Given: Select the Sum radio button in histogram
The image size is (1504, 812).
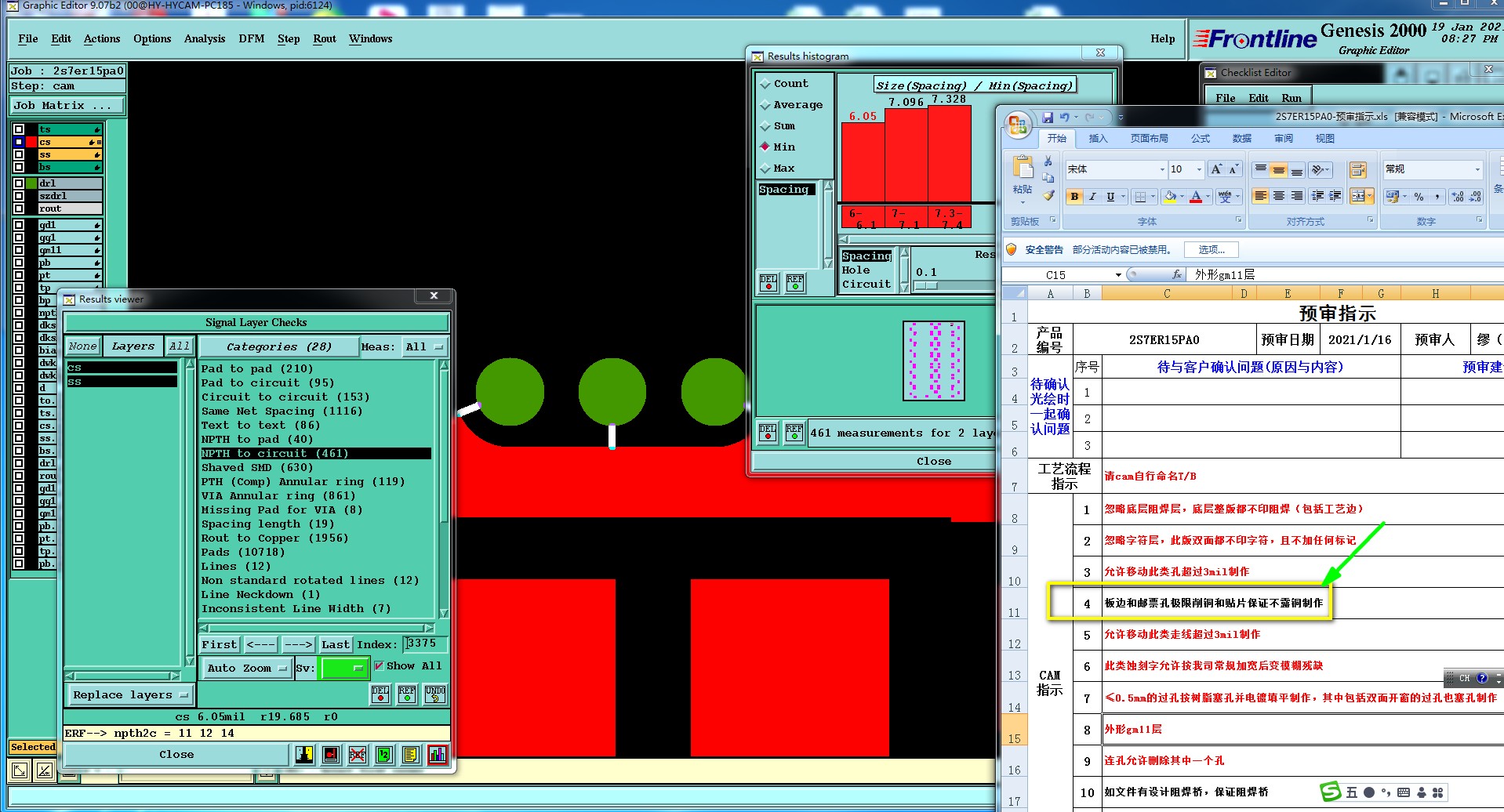Looking at the screenshot, I should coord(765,126).
